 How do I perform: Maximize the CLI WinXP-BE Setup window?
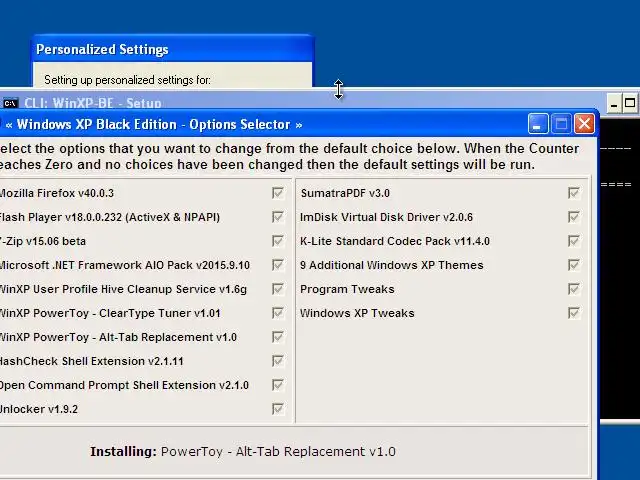coord(630,103)
